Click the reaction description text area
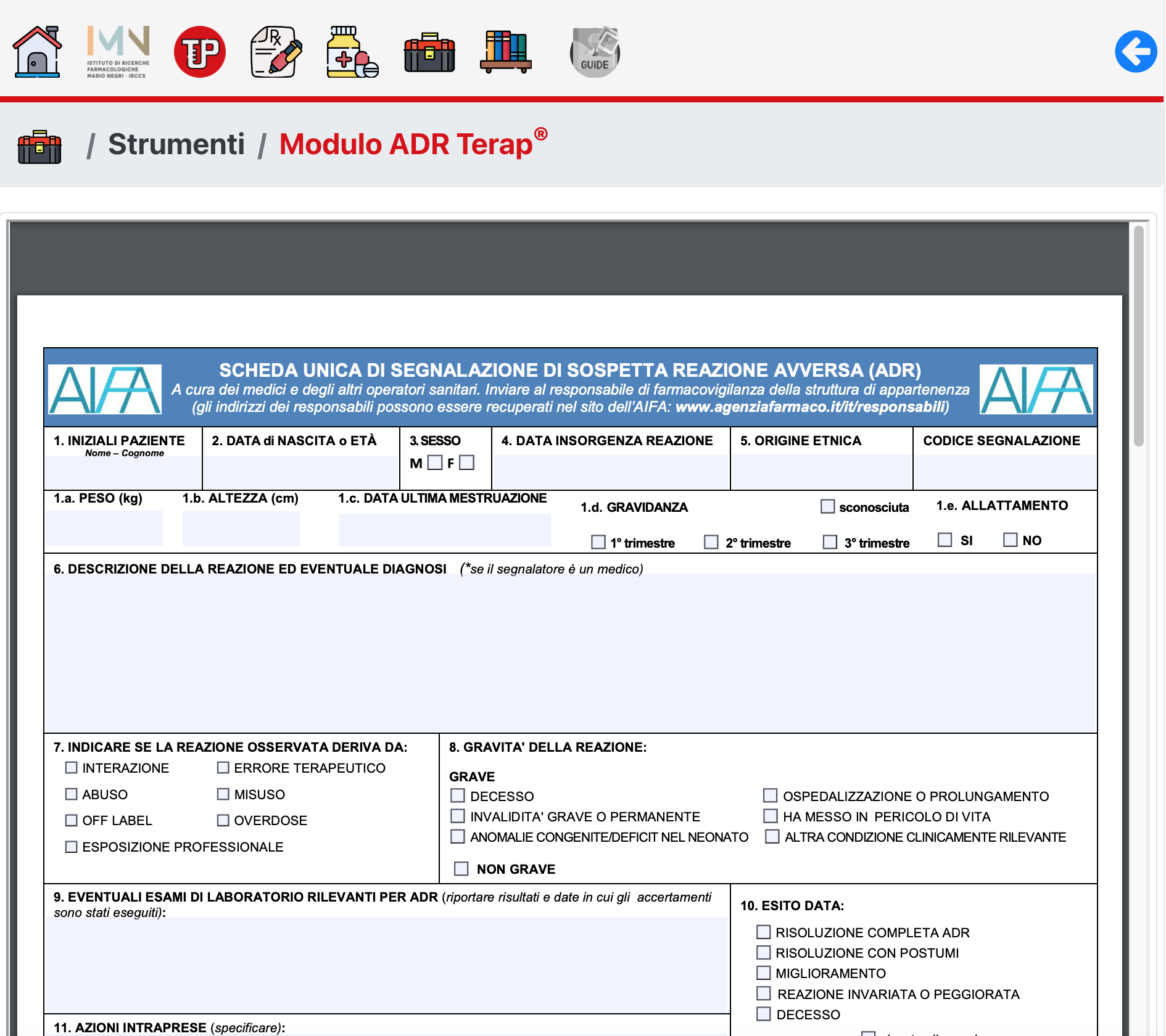The height and width of the screenshot is (1036, 1166). [x=570, y=653]
